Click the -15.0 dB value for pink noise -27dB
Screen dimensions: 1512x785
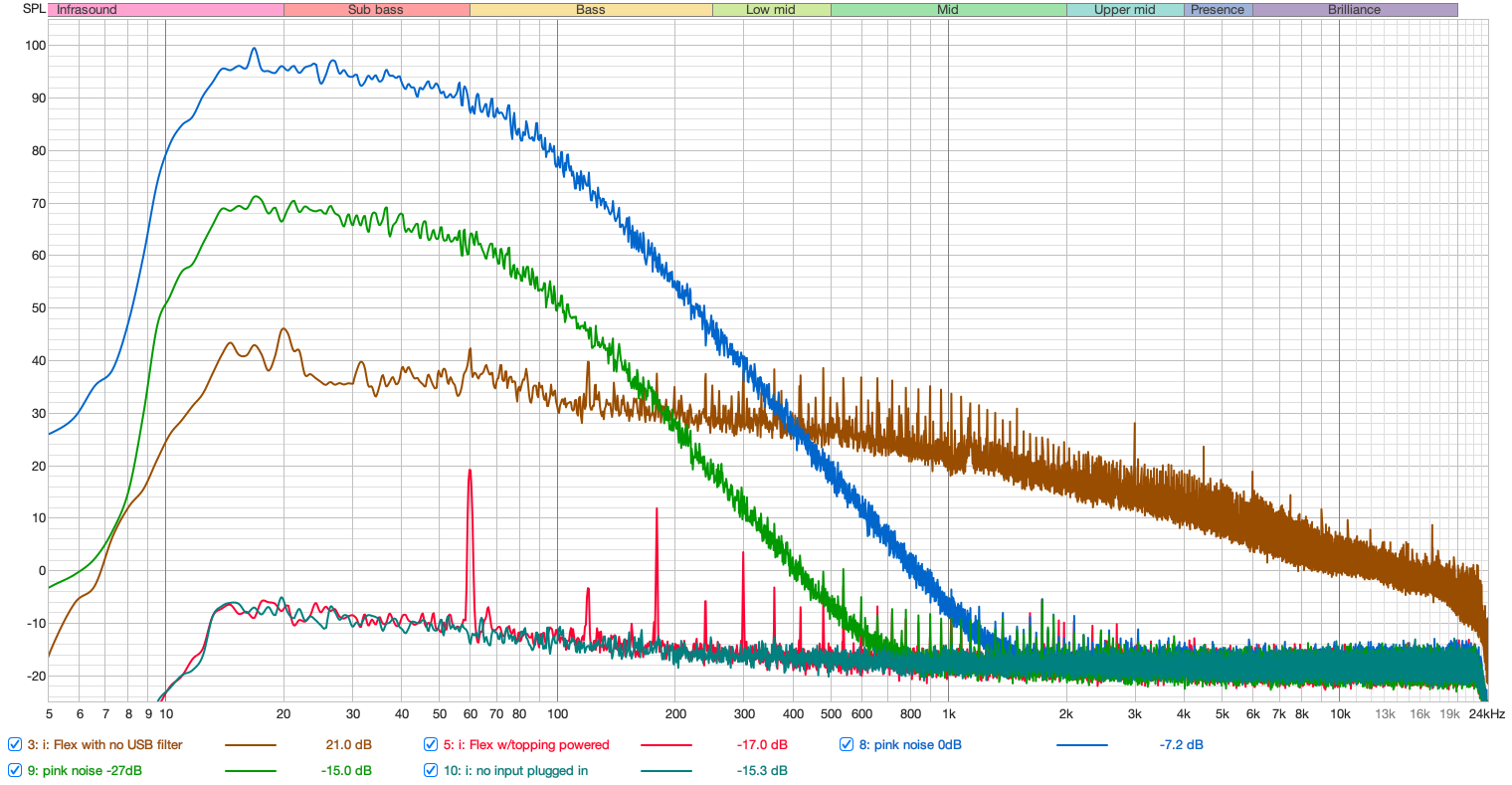346,770
